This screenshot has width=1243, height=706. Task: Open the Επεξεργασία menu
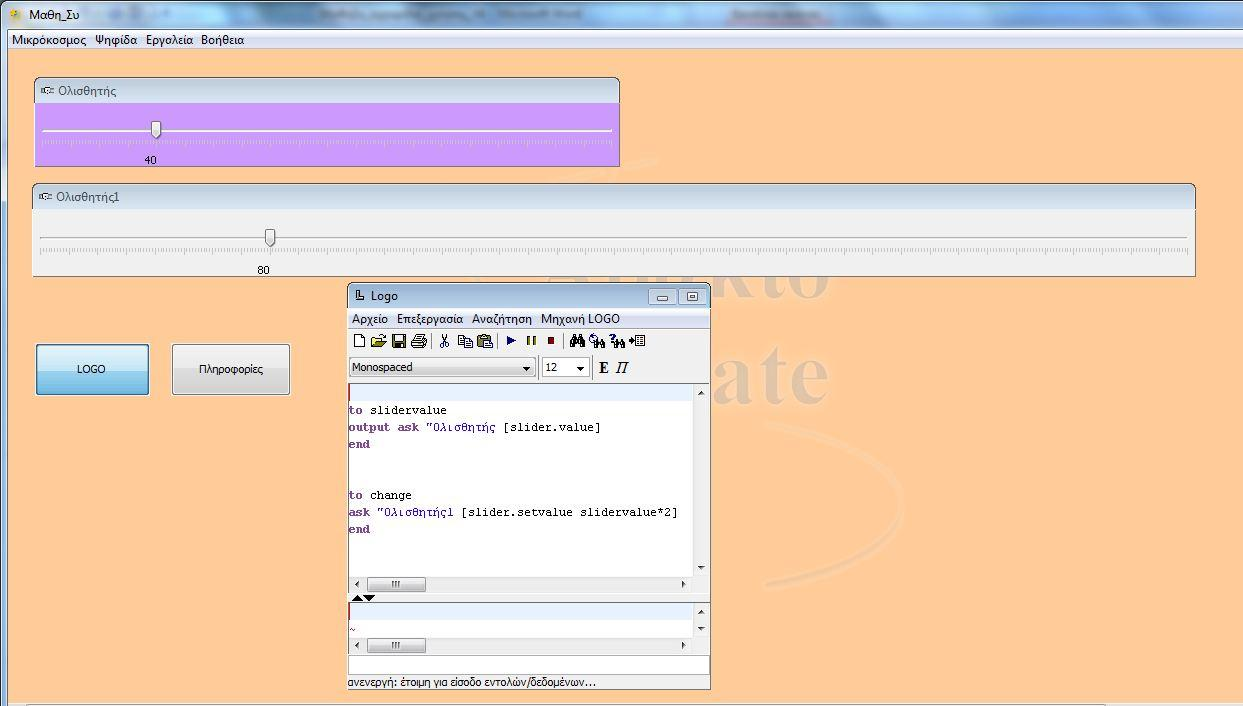(x=430, y=319)
